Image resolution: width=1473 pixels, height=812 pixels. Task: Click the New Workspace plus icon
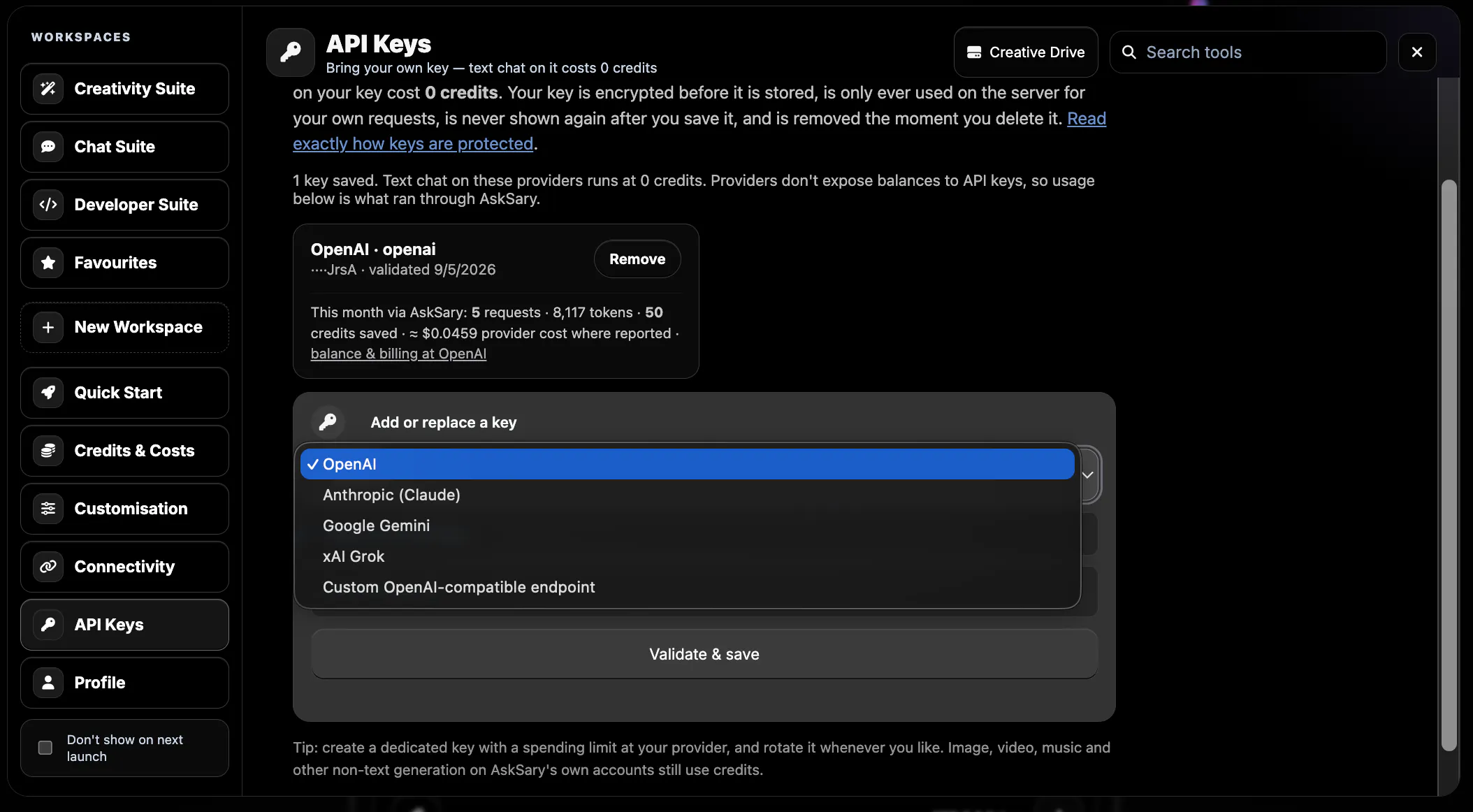click(x=48, y=327)
